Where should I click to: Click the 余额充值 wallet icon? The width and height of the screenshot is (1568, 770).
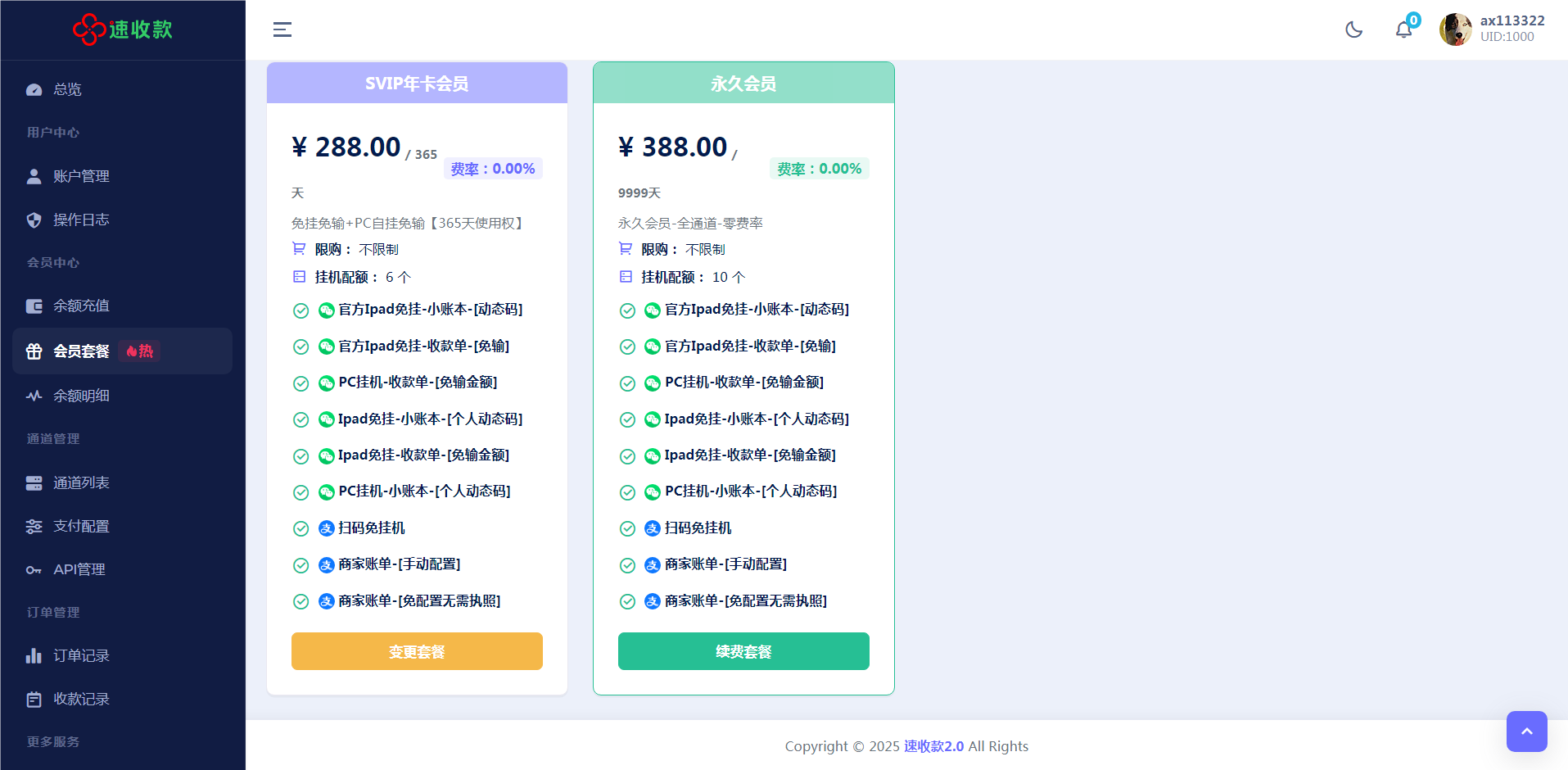(34, 306)
